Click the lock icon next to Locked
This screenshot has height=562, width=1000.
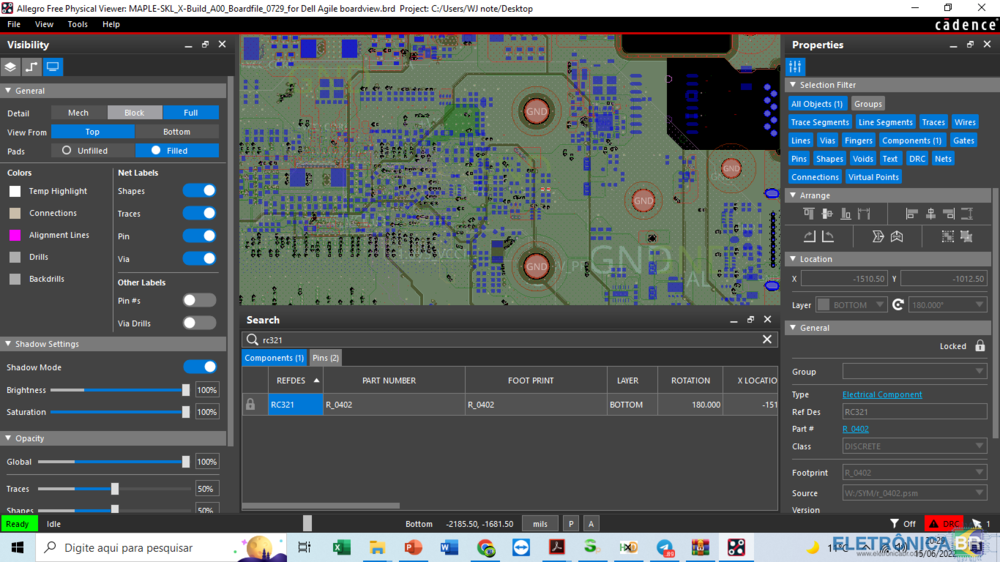[980, 346]
